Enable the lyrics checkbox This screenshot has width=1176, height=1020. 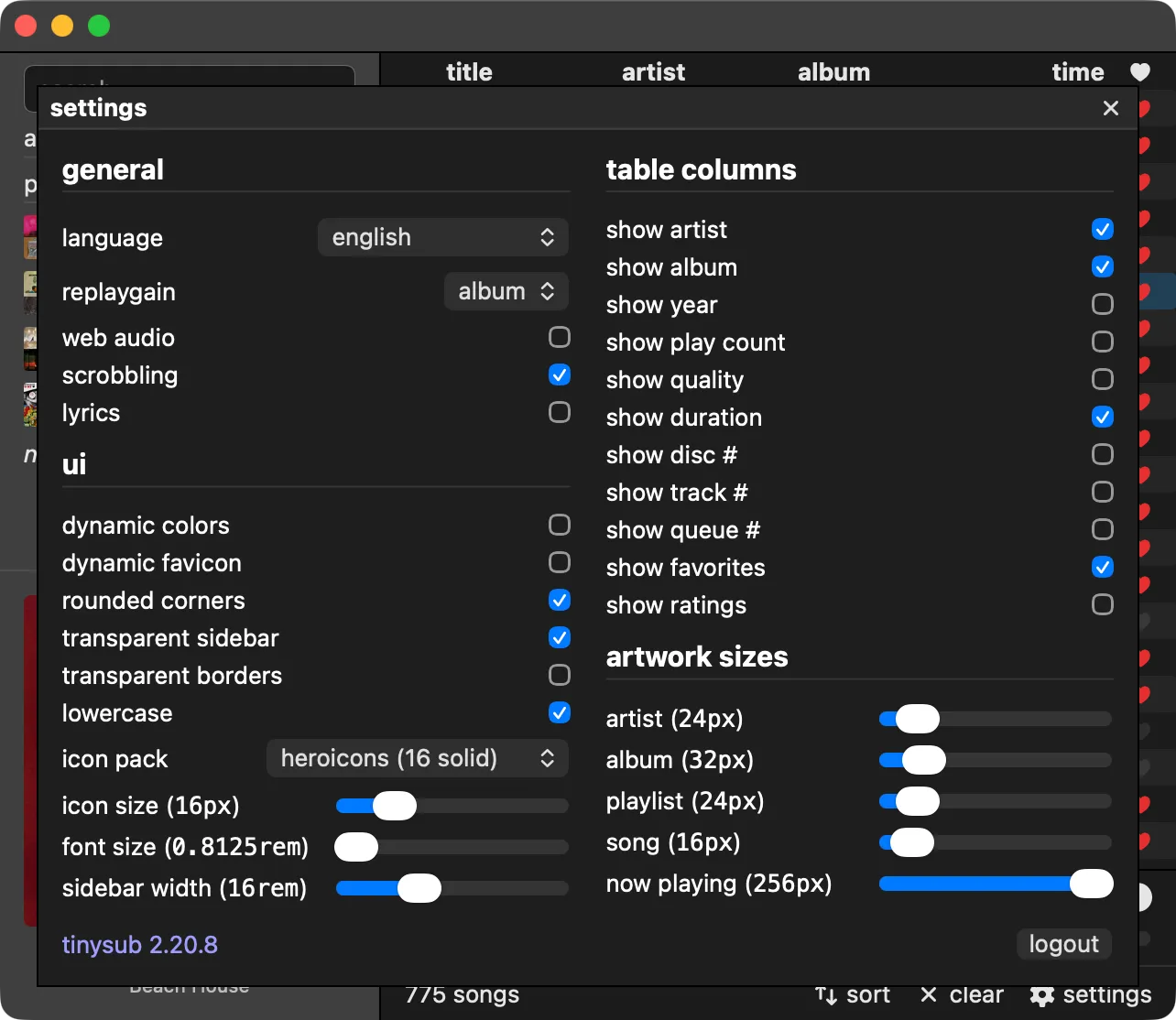click(560, 412)
